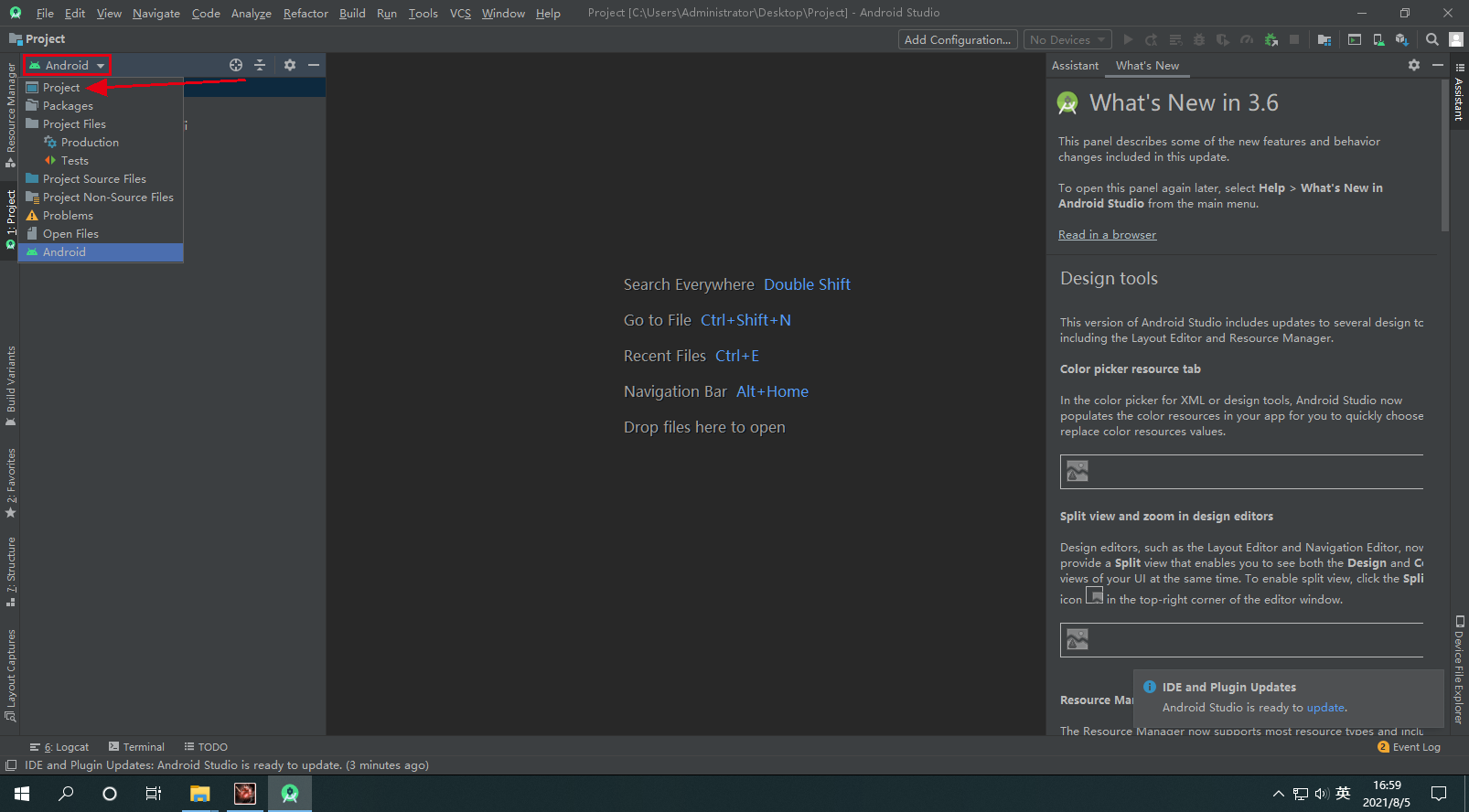The image size is (1469, 812).
Task: Open 2: Favorites side tab
Action: pos(11,483)
